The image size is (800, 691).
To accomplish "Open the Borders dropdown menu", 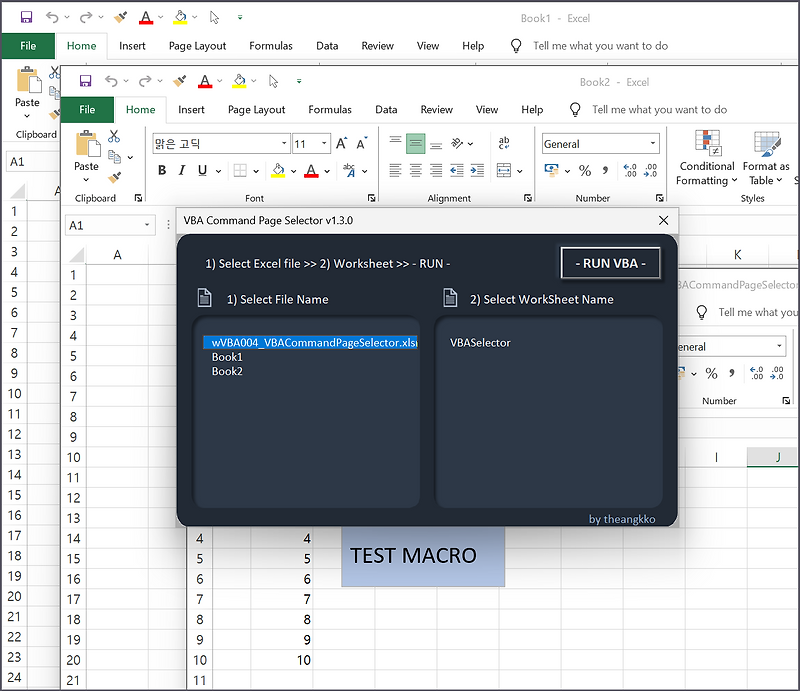I will (x=256, y=170).
